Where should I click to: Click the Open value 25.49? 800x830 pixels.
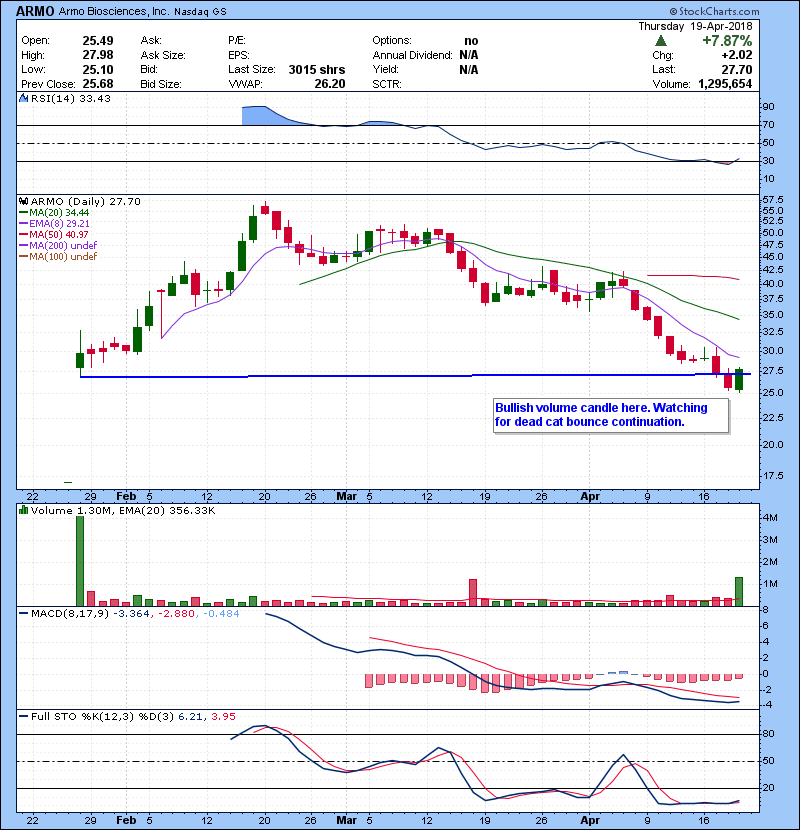click(97, 41)
